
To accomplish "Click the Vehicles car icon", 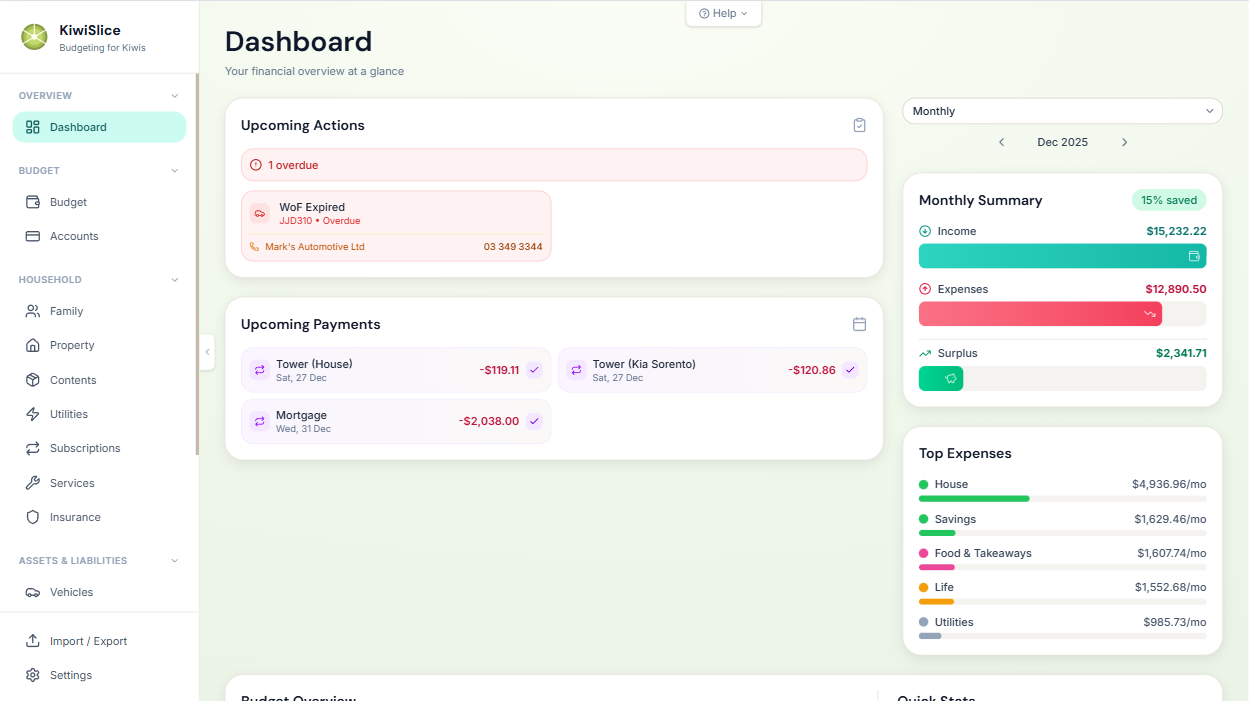I will pos(33,592).
